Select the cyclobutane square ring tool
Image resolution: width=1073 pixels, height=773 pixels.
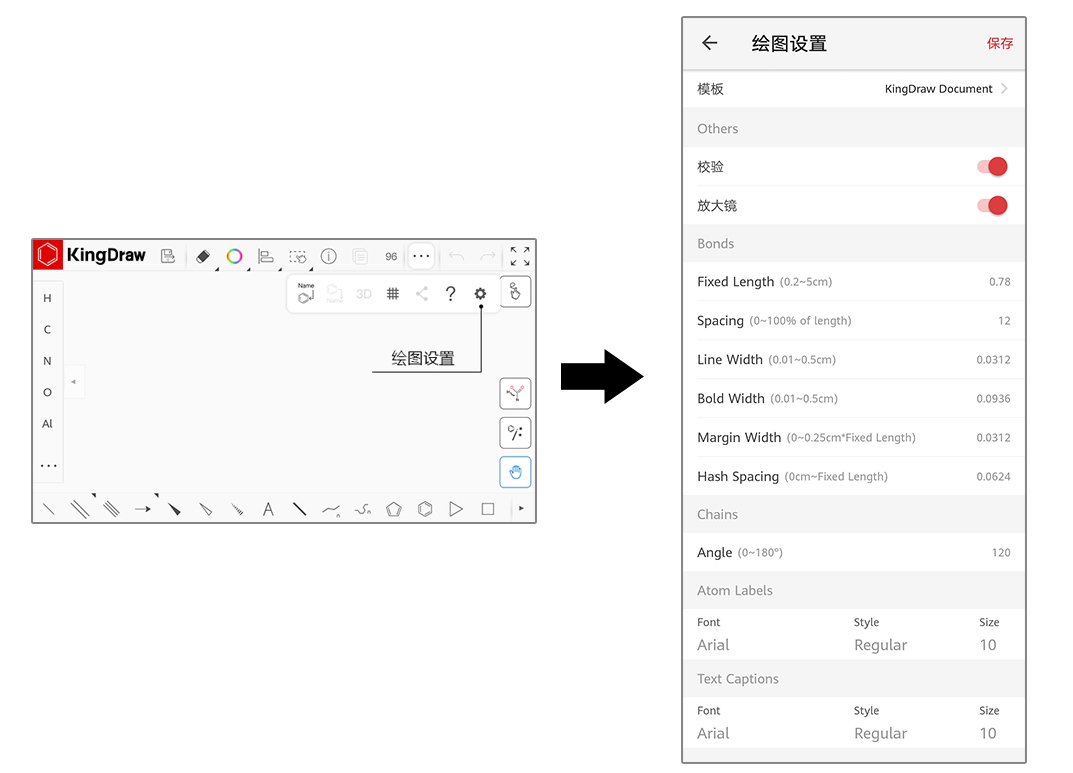[488, 509]
